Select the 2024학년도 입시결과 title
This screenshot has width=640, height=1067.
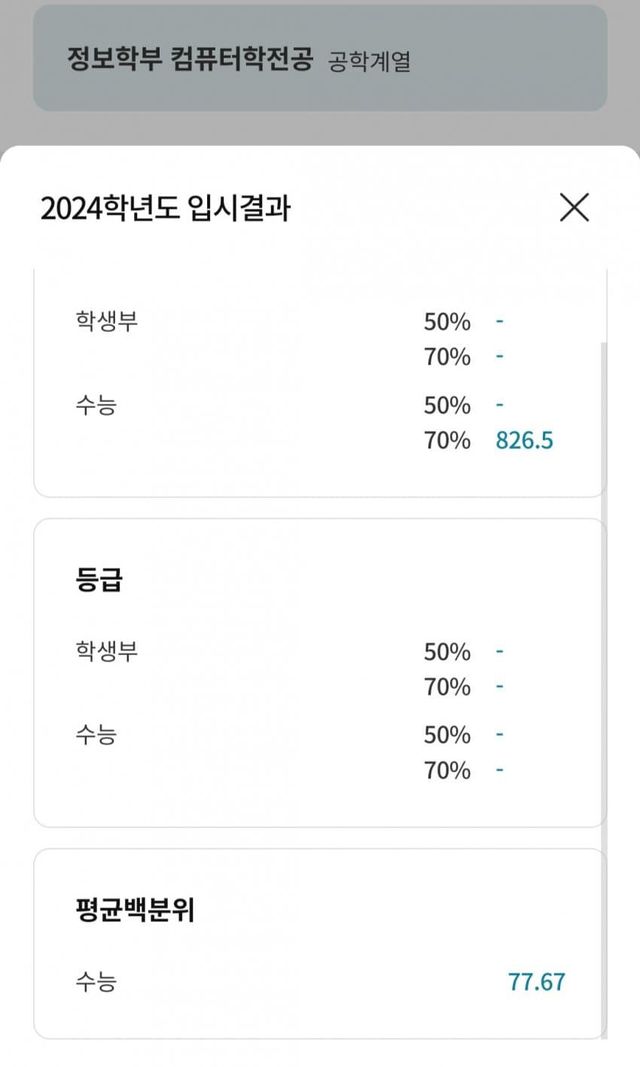[x=165, y=208]
